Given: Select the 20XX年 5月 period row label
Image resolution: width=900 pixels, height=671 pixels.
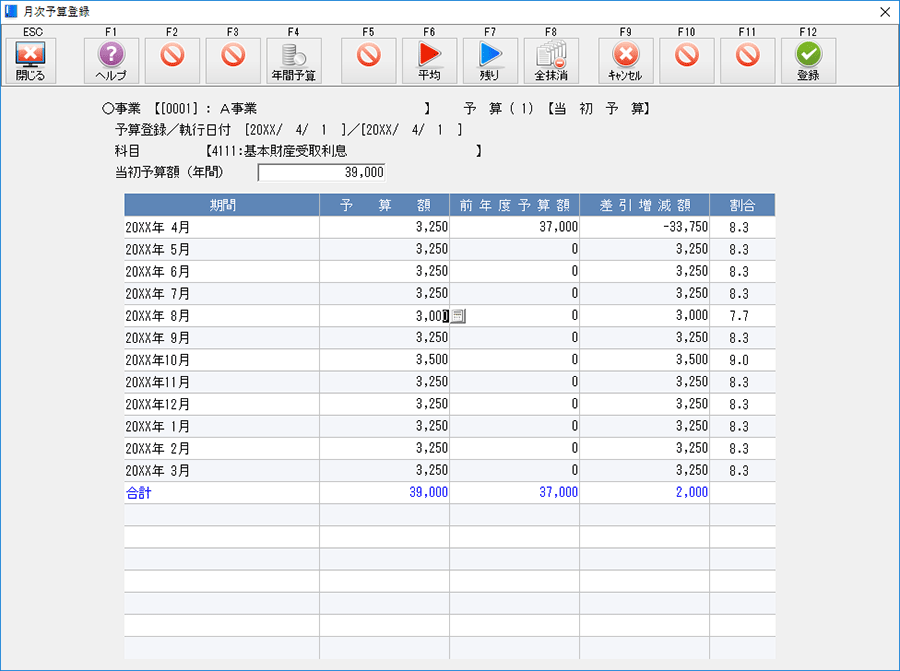Looking at the screenshot, I should (158, 249).
